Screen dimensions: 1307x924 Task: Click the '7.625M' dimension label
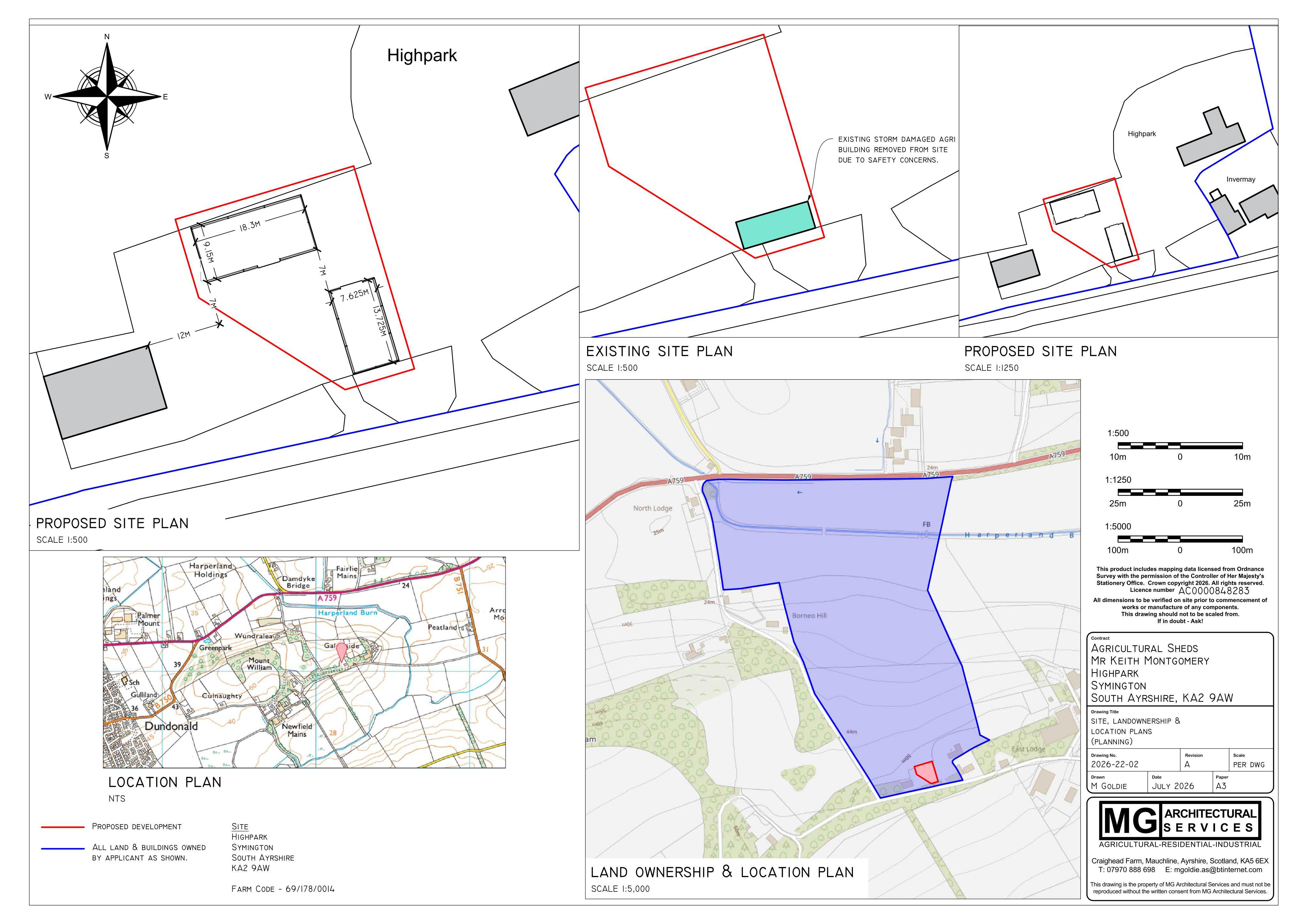pos(354,296)
